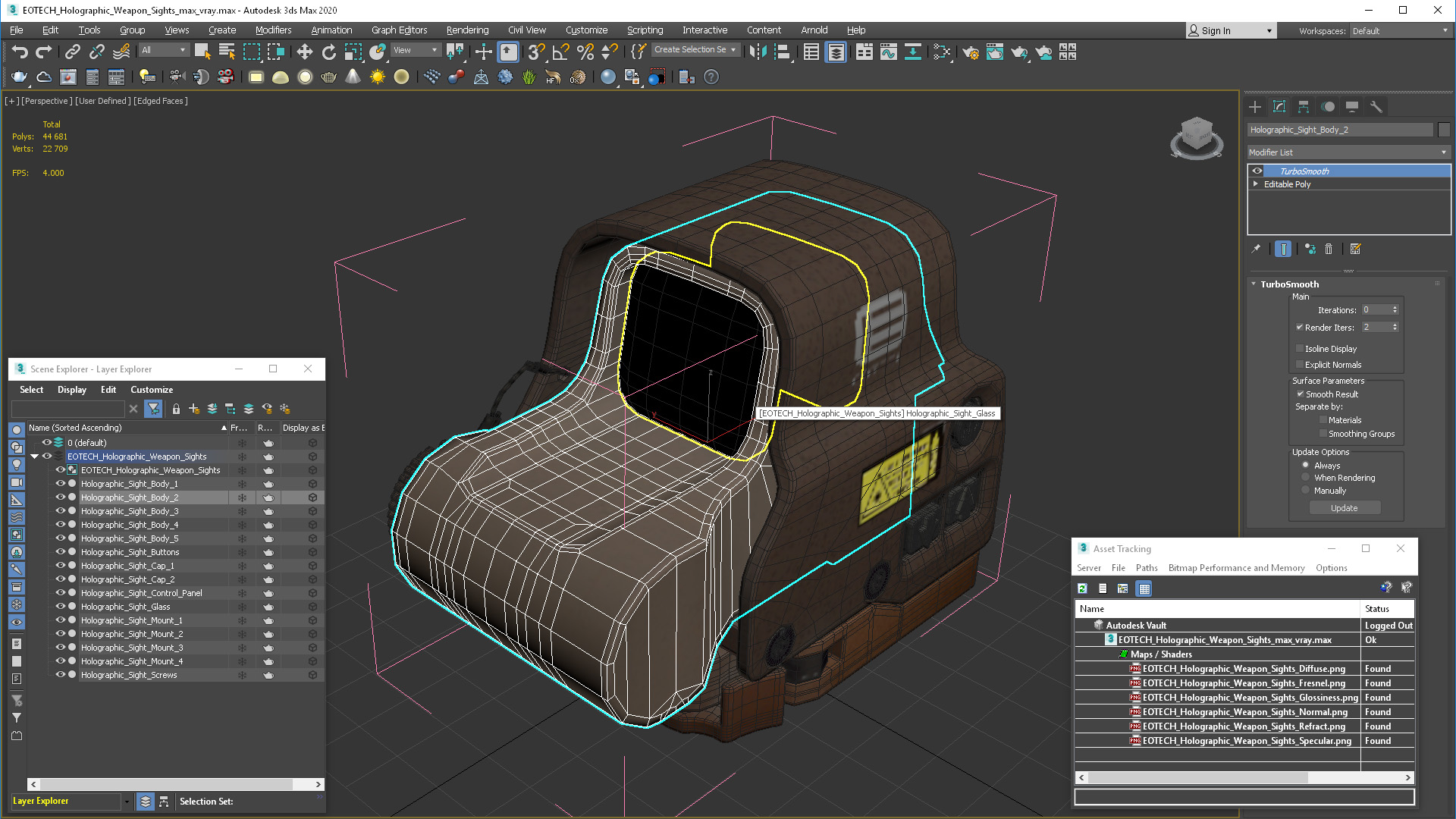The image size is (1456, 819).
Task: Click the Table View icon in Asset Tracking
Action: (1144, 588)
